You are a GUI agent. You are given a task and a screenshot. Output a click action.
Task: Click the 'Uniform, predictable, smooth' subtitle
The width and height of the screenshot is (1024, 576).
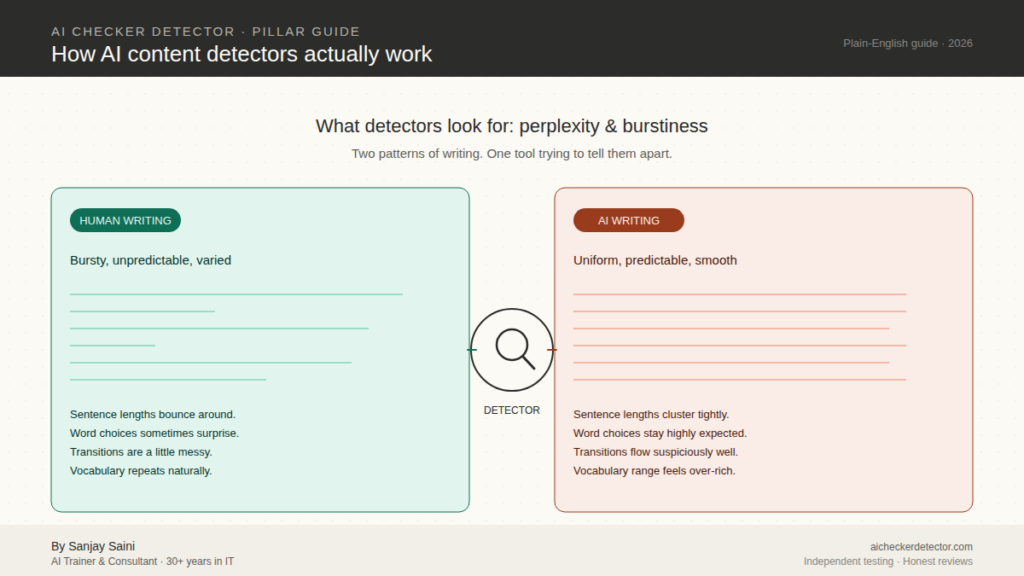pos(655,260)
